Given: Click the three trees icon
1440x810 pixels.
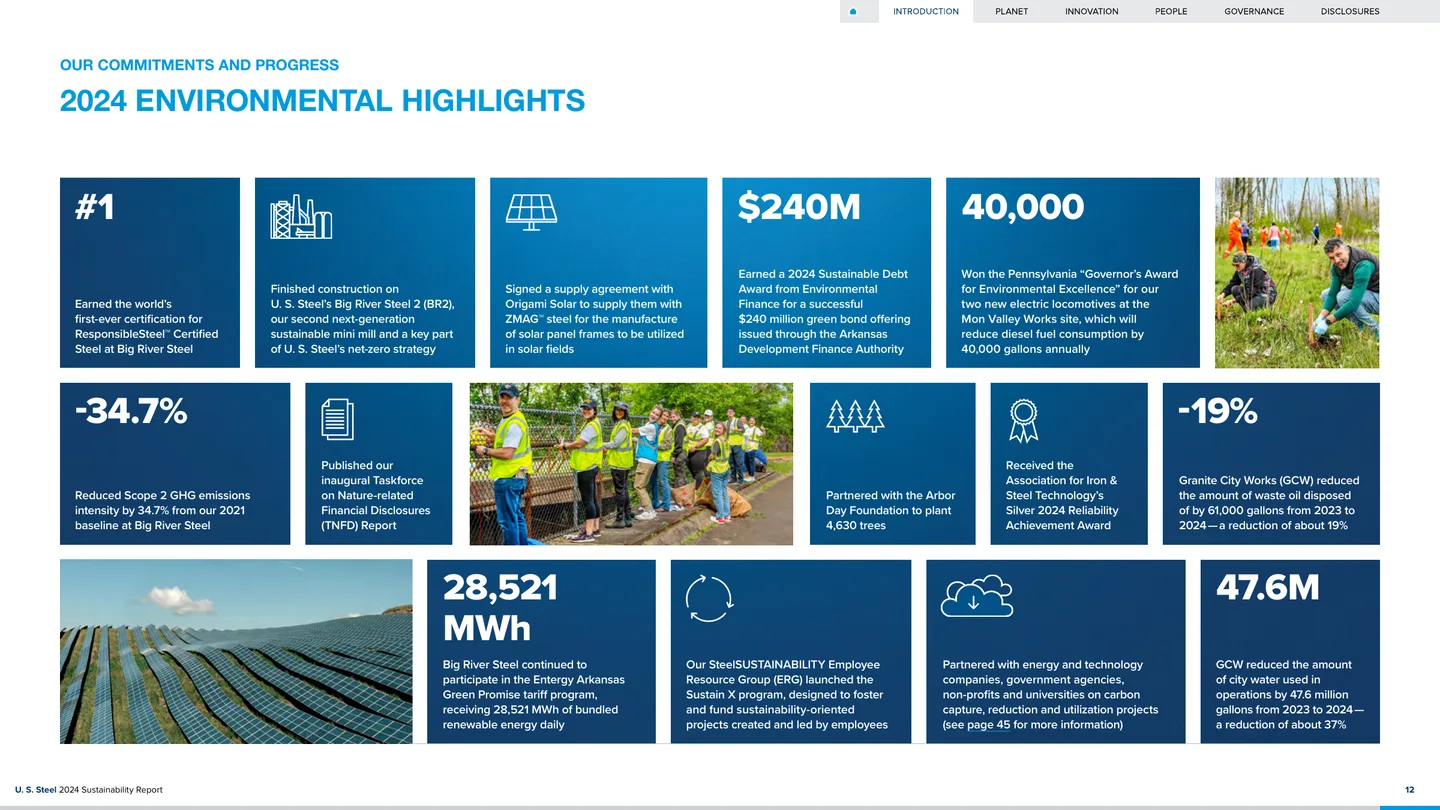Looking at the screenshot, I should click(x=855, y=416).
